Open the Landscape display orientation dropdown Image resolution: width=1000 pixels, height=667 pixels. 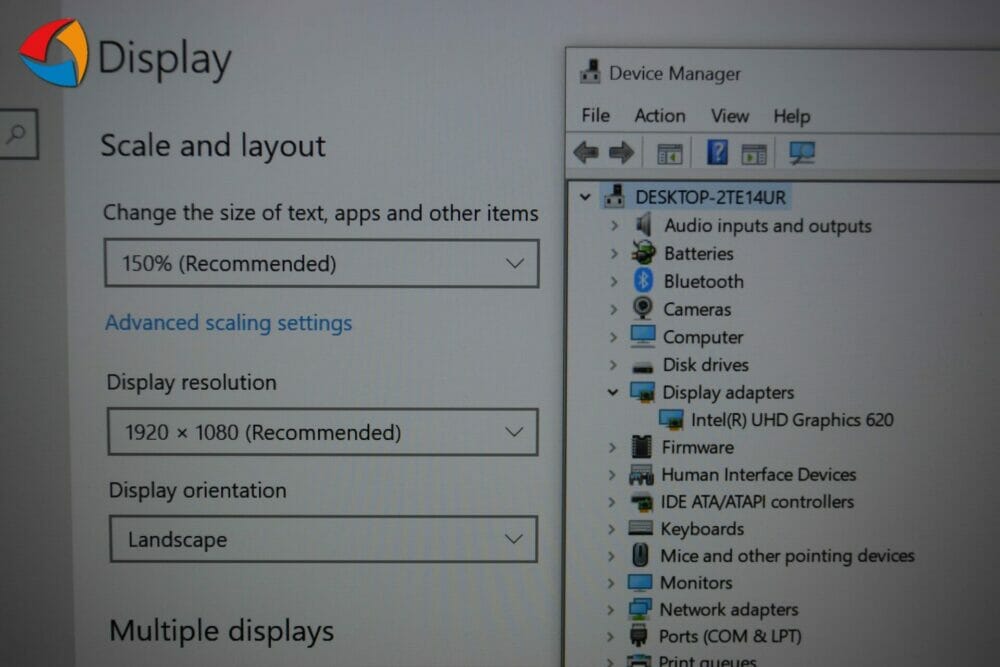(323, 539)
